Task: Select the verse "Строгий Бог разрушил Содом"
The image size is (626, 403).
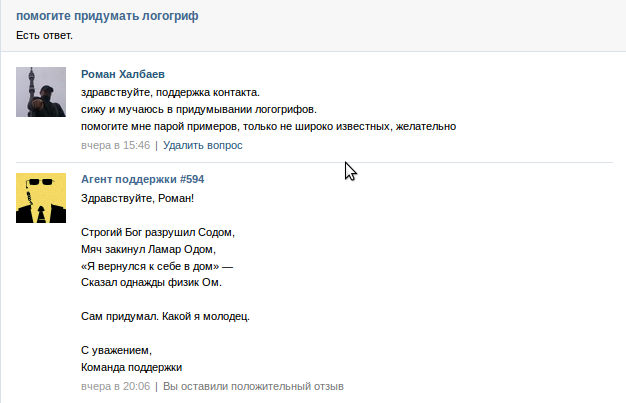Action: [158, 232]
